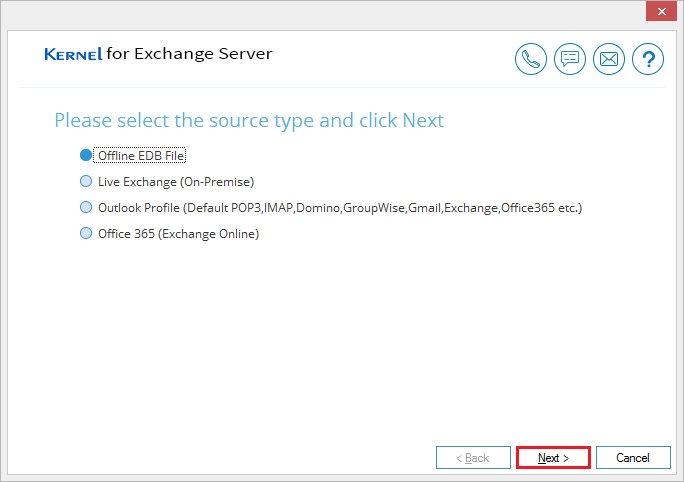
Task: Choose the Live Exchange (On-Premise) radio button
Action: click(86, 181)
